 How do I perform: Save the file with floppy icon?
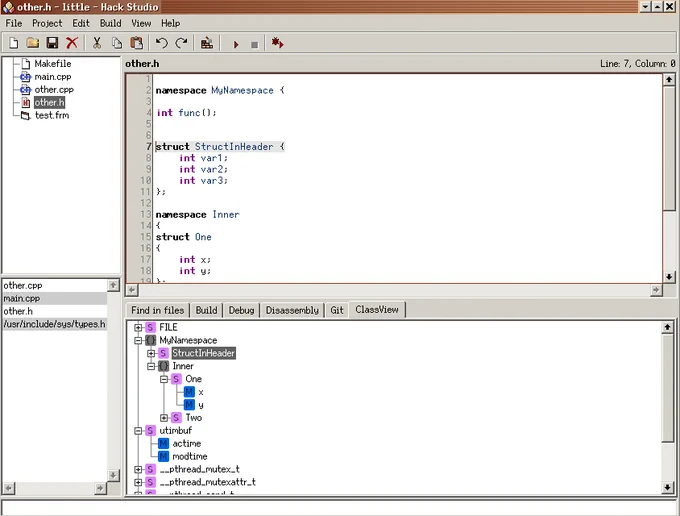tap(52, 43)
